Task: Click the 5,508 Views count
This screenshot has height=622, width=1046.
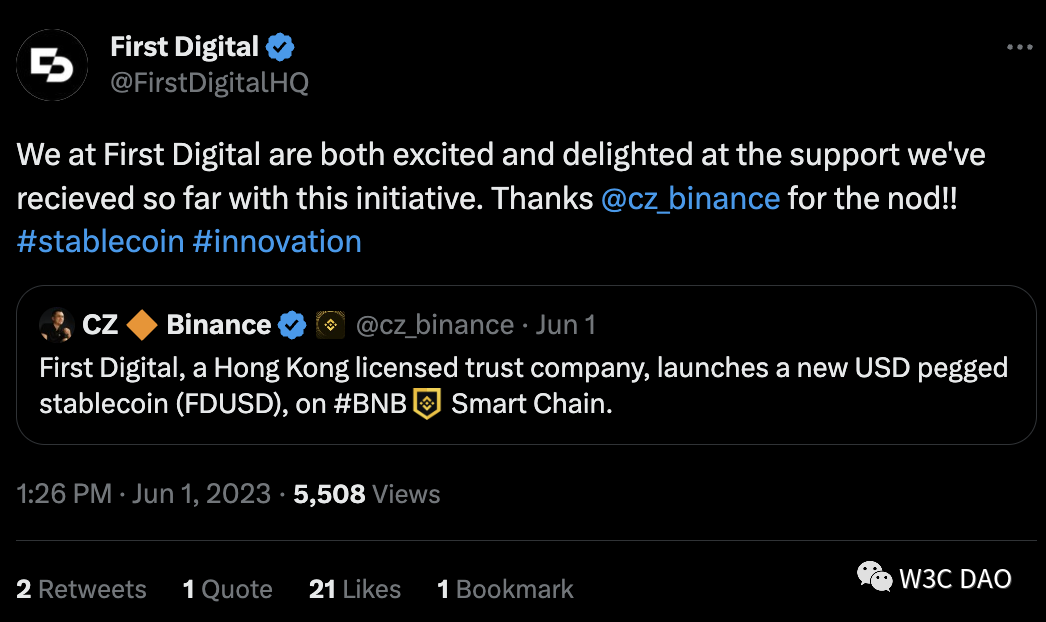Action: [x=367, y=494]
